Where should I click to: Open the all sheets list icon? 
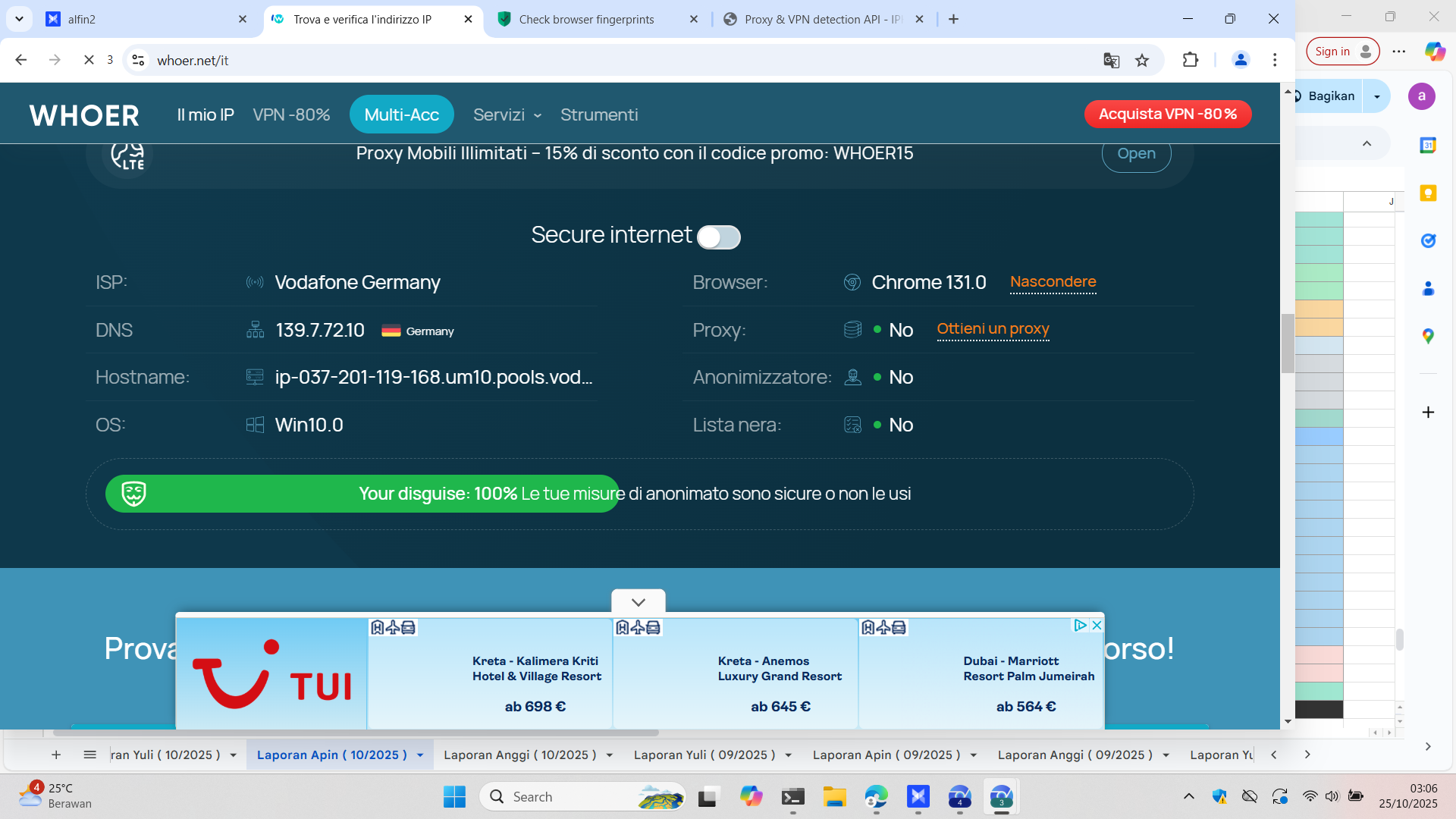coord(89,755)
